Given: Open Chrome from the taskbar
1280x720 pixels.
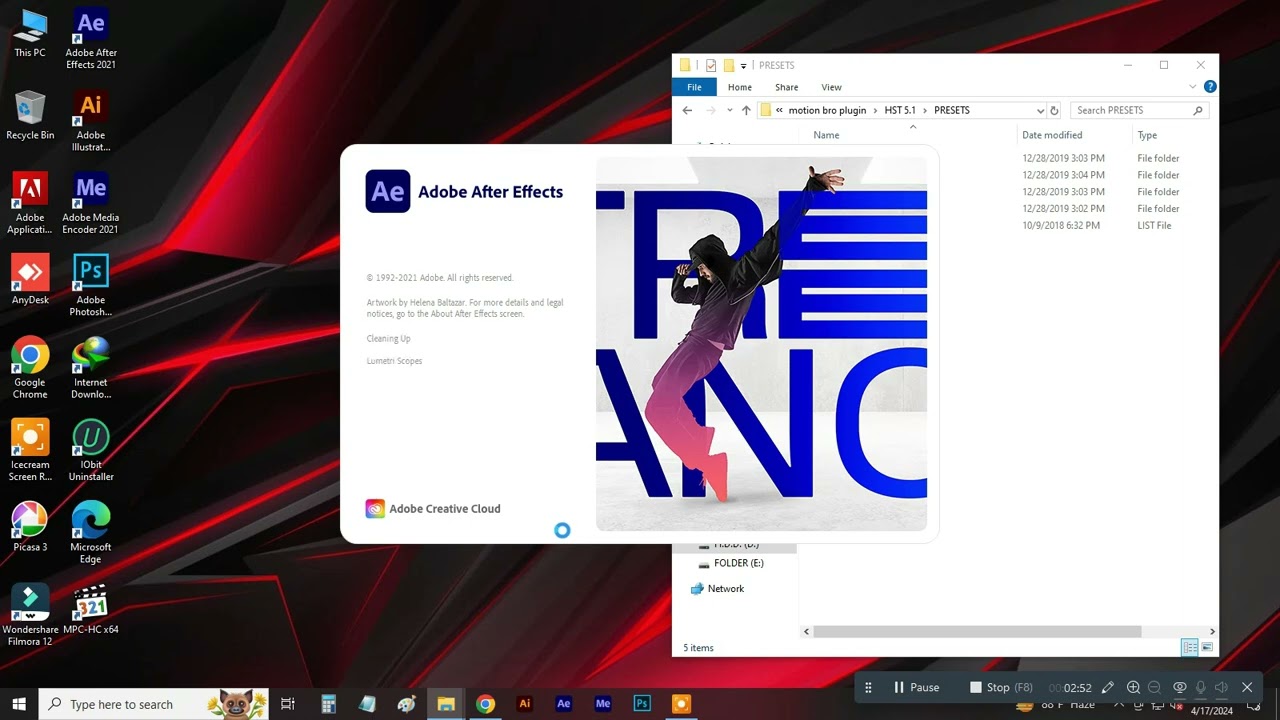Looking at the screenshot, I should tap(485, 704).
